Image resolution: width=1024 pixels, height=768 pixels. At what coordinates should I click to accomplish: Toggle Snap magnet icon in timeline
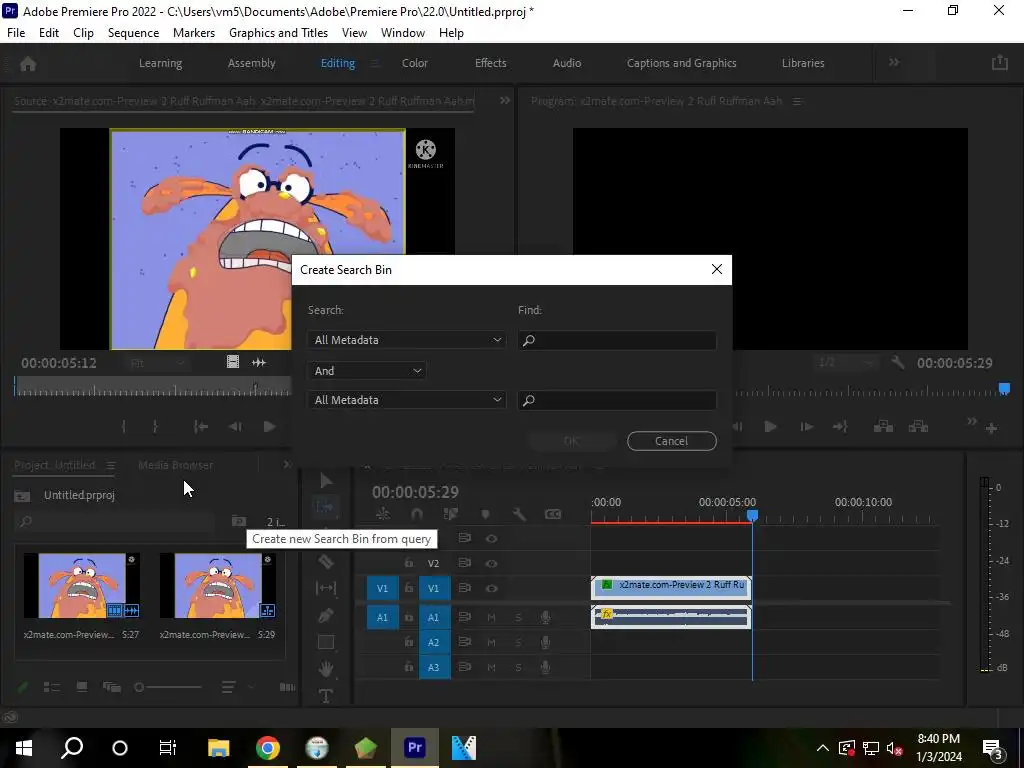(417, 515)
